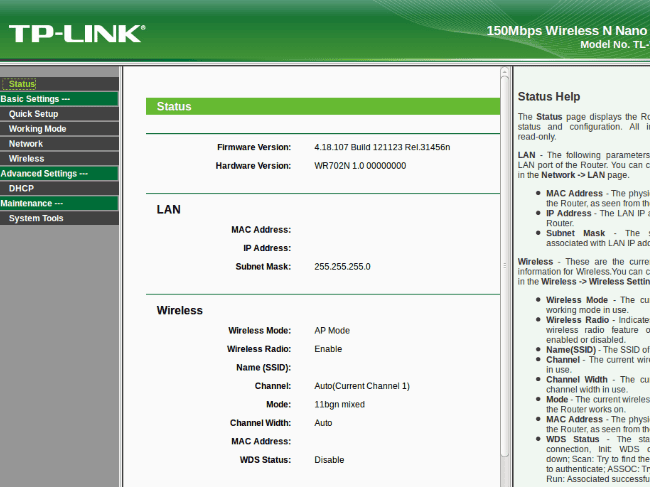This screenshot has height=487, width=650.
Task: Click the TP-LINK logo in the header
Action: tap(74, 33)
